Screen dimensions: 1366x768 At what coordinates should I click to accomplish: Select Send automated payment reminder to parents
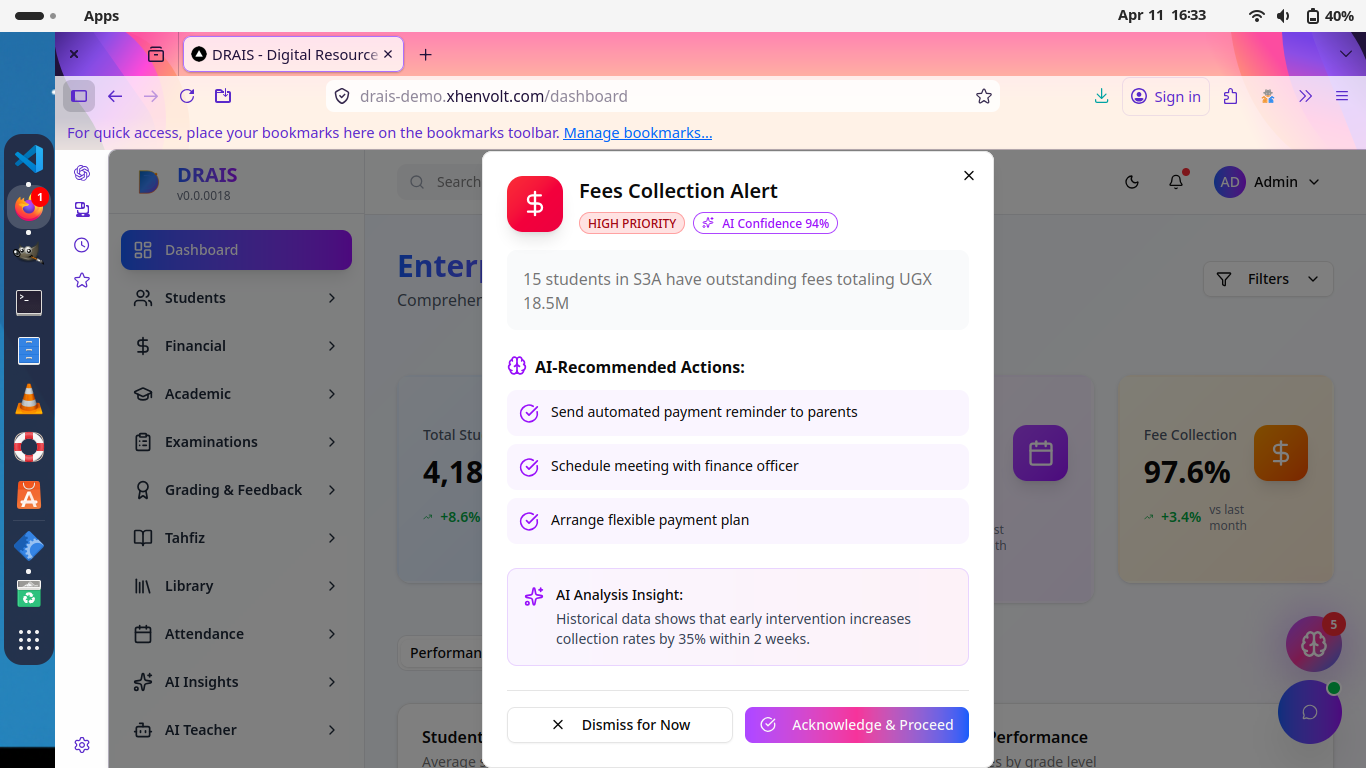(x=738, y=412)
